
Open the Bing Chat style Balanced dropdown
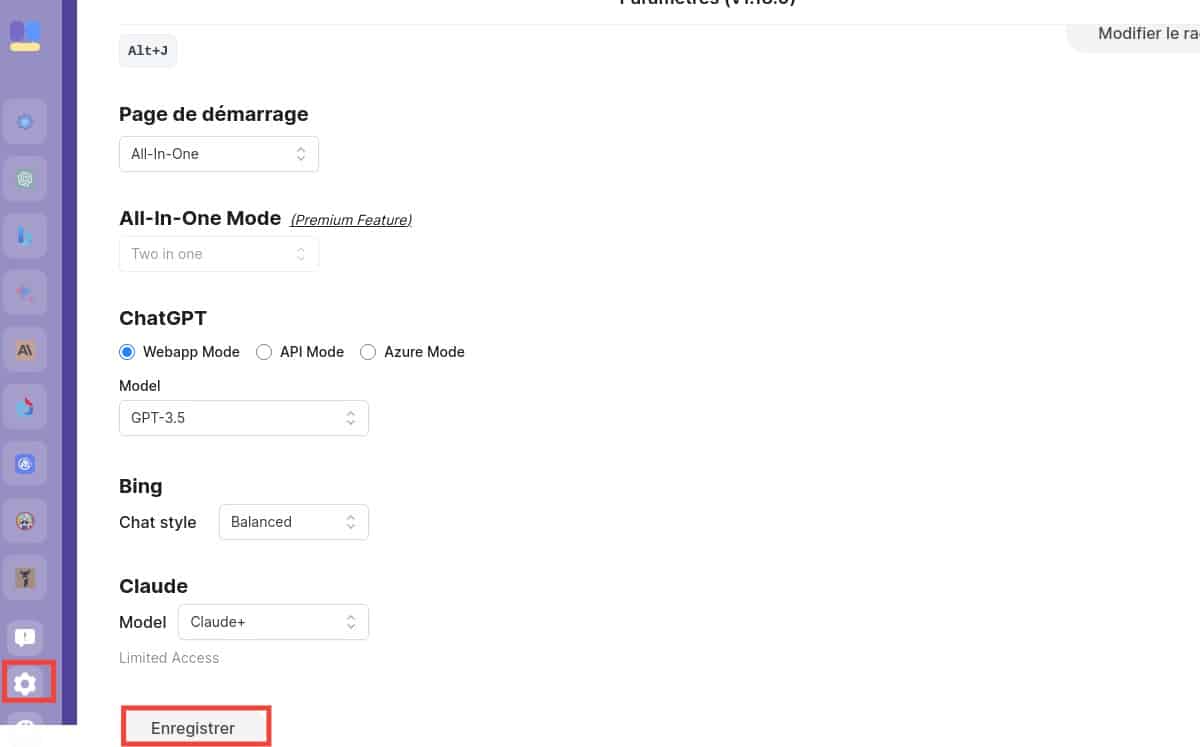coord(294,522)
